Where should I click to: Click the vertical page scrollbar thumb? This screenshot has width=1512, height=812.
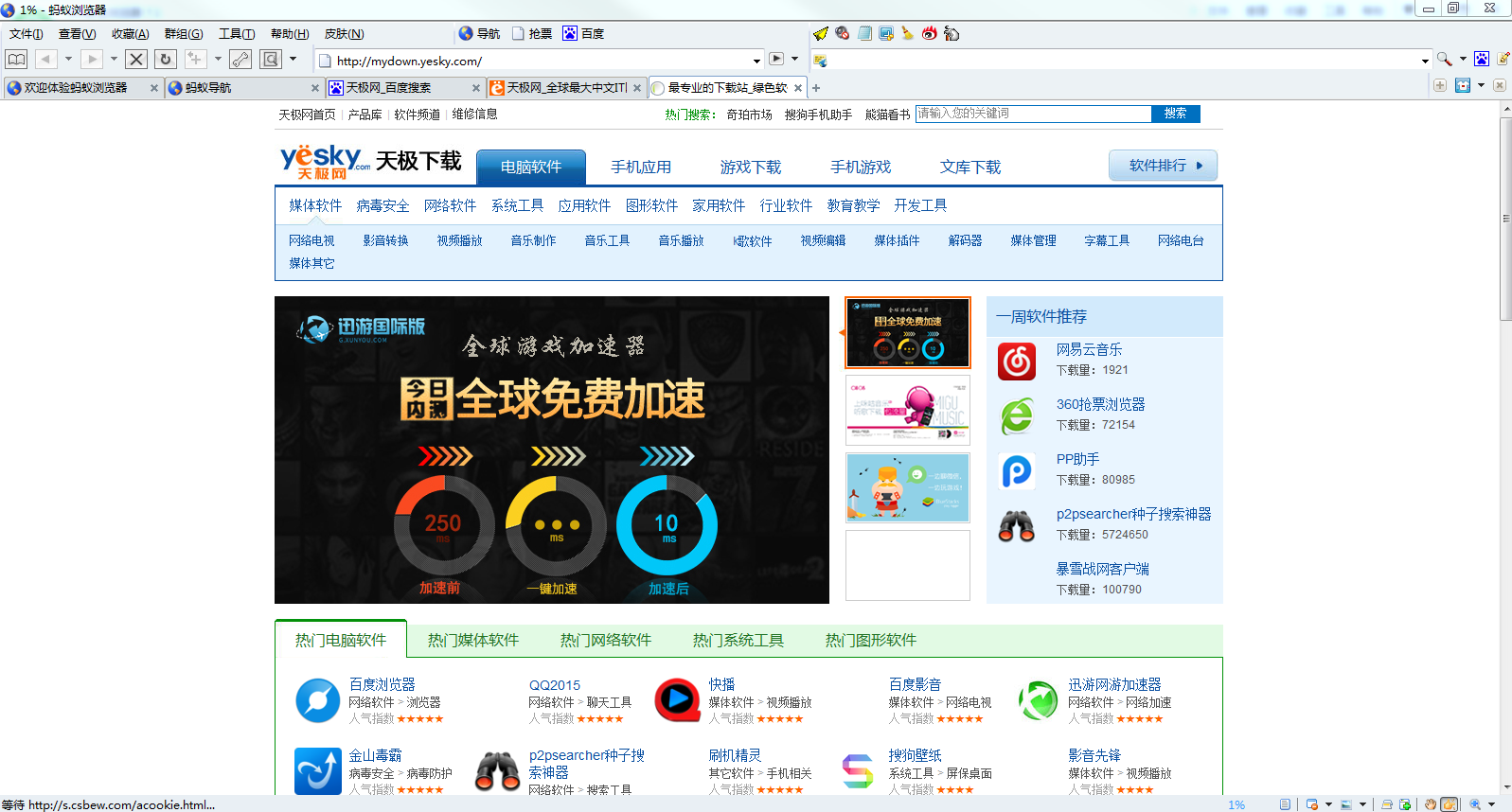[x=1505, y=219]
